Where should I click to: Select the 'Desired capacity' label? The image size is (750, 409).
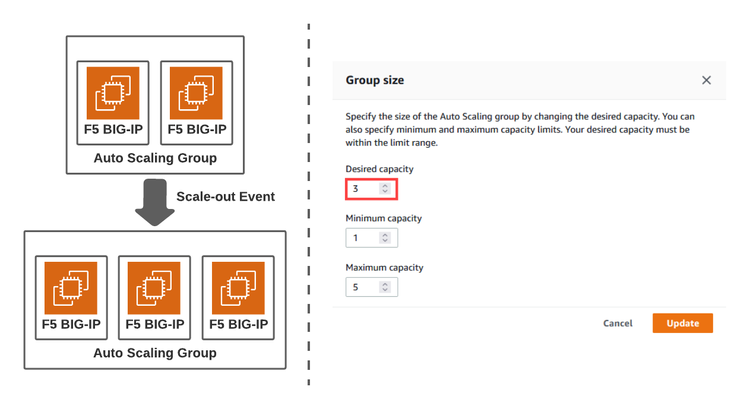pyautogui.click(x=379, y=169)
